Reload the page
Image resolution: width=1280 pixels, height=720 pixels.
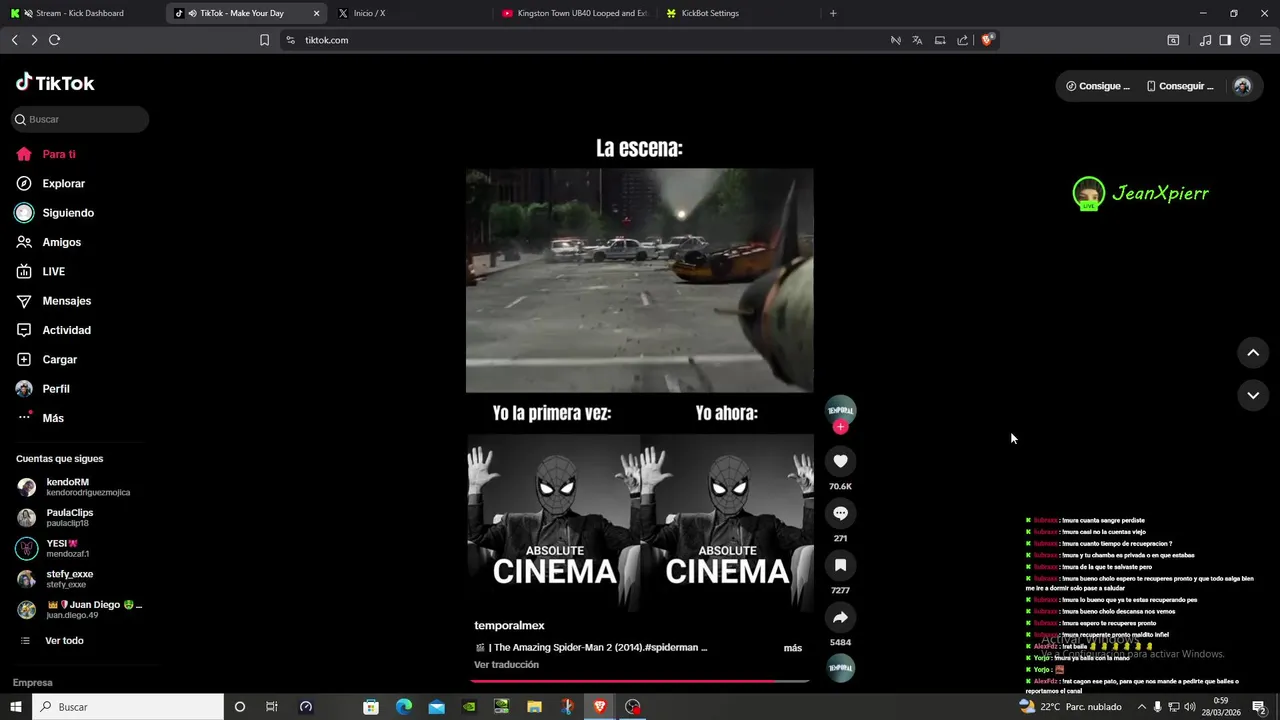54,40
